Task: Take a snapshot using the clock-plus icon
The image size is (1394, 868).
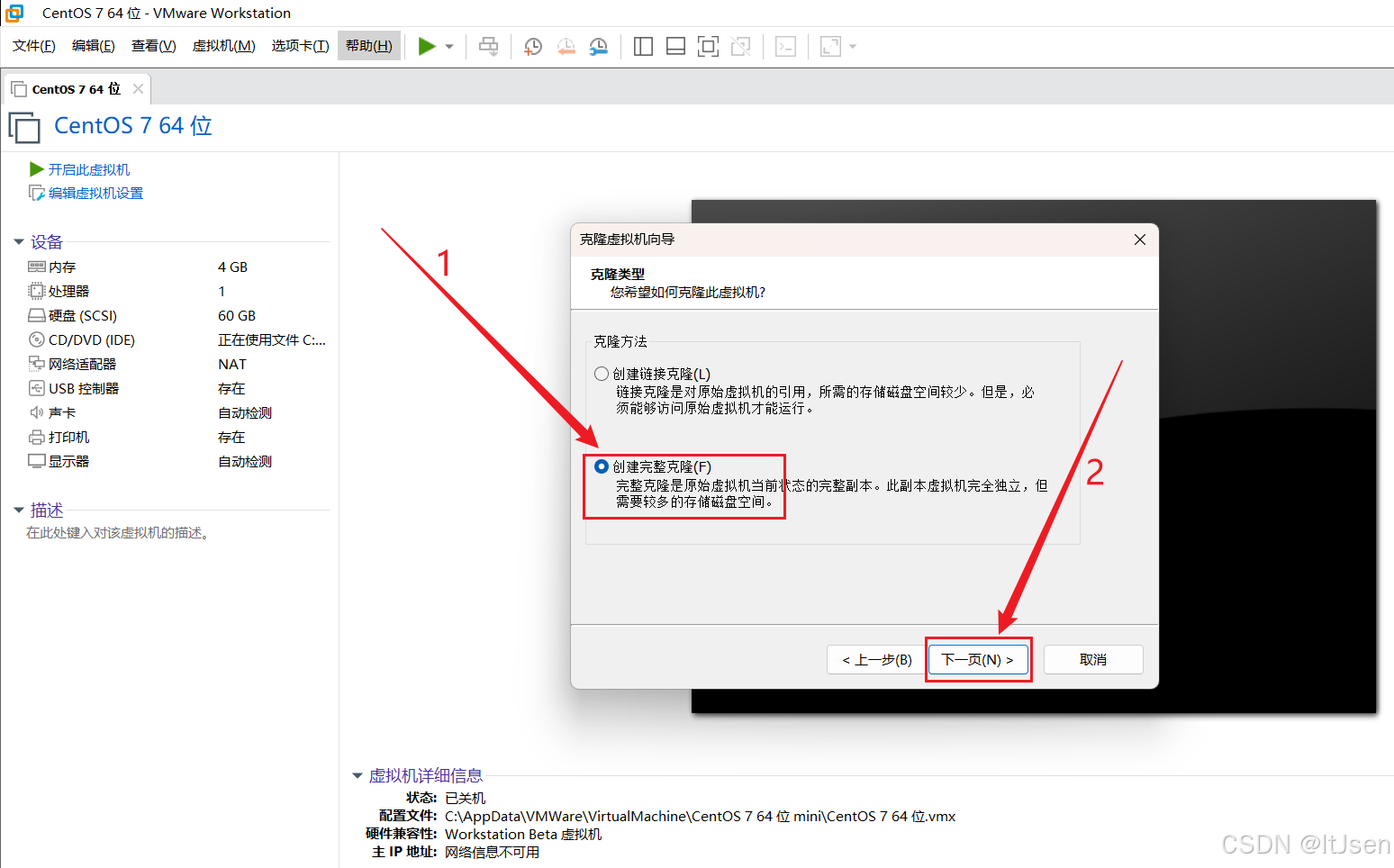Action: tap(532, 46)
